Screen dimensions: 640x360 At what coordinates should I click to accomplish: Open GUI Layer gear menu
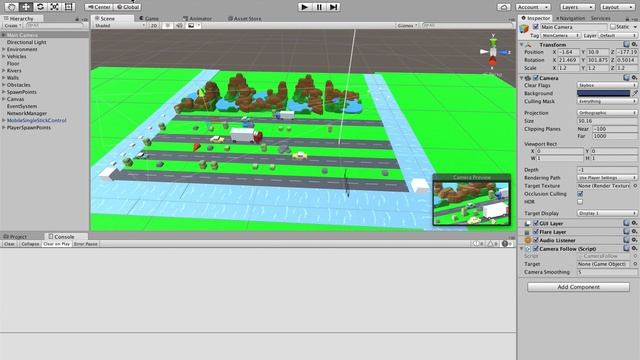point(634,223)
